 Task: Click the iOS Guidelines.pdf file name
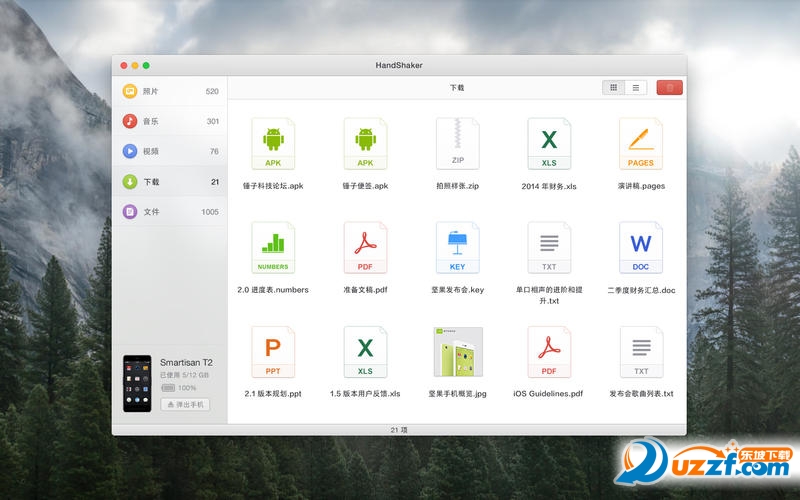[x=548, y=394]
